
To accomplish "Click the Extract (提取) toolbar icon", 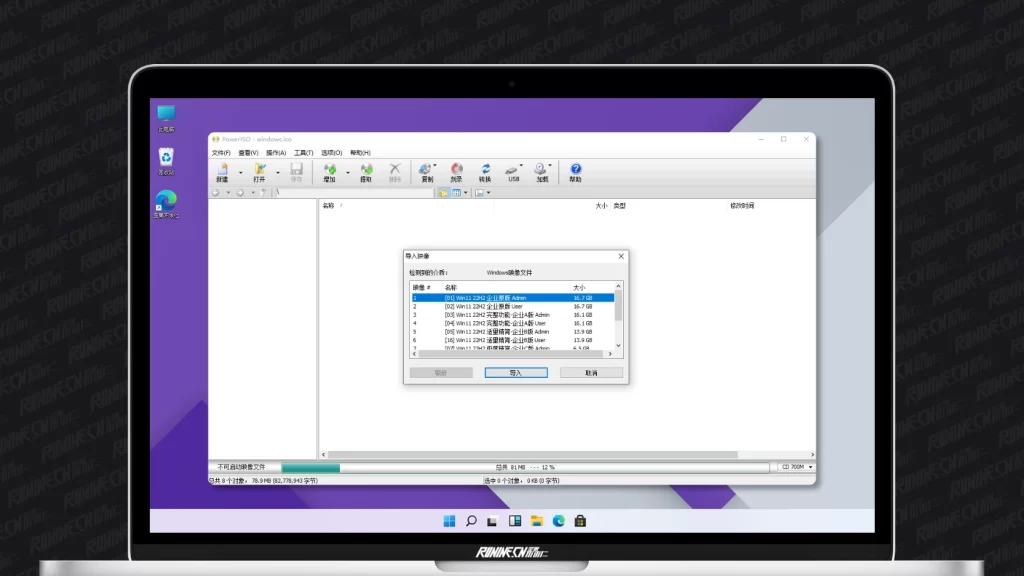I will point(366,171).
